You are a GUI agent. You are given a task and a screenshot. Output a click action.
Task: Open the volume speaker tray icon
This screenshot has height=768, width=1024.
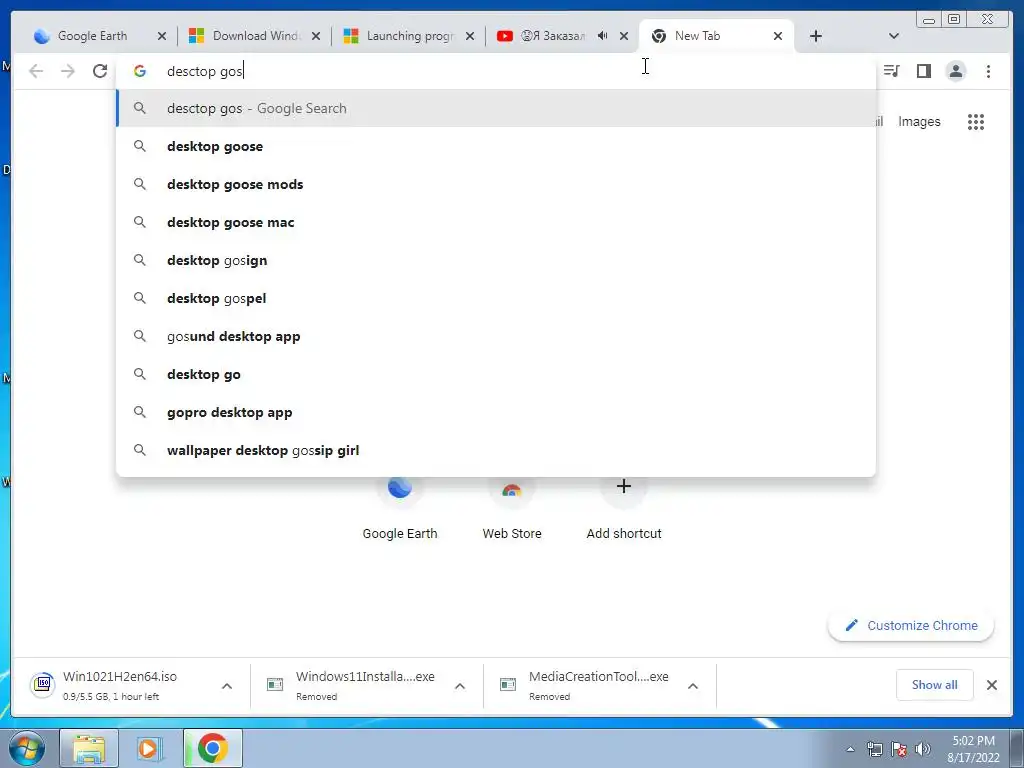tap(922, 749)
